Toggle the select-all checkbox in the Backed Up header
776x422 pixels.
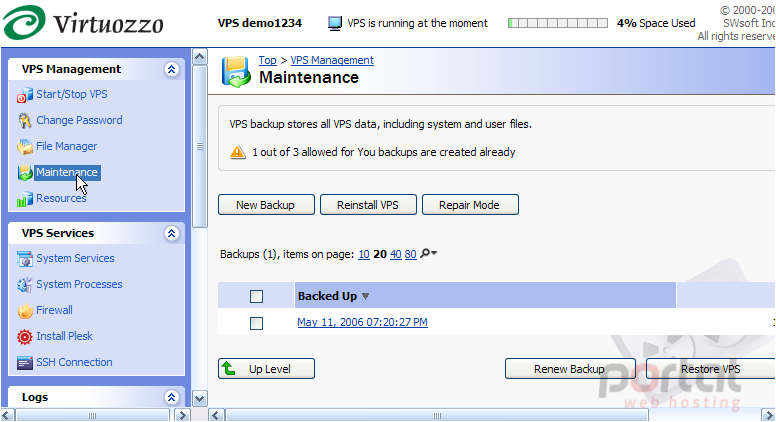coord(256,296)
